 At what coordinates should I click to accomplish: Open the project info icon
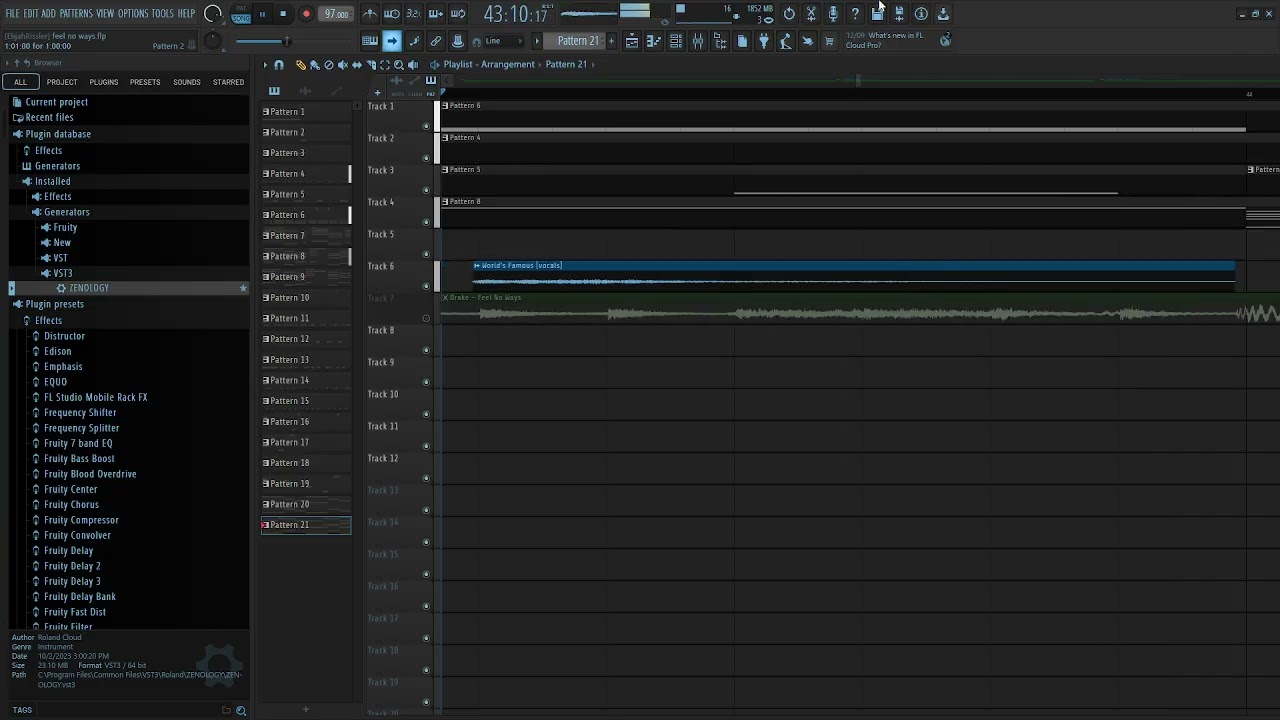(921, 14)
